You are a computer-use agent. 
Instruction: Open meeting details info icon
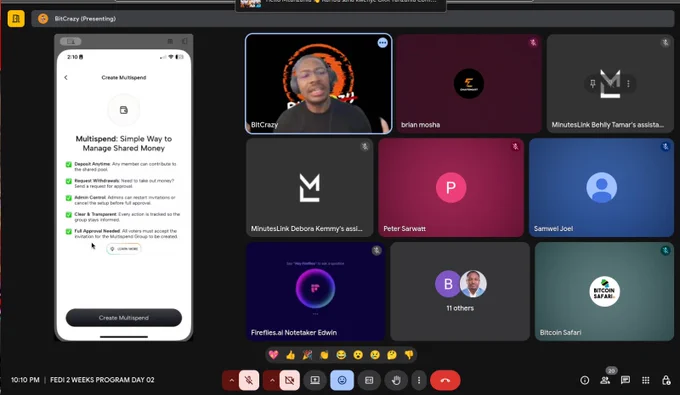[585, 380]
